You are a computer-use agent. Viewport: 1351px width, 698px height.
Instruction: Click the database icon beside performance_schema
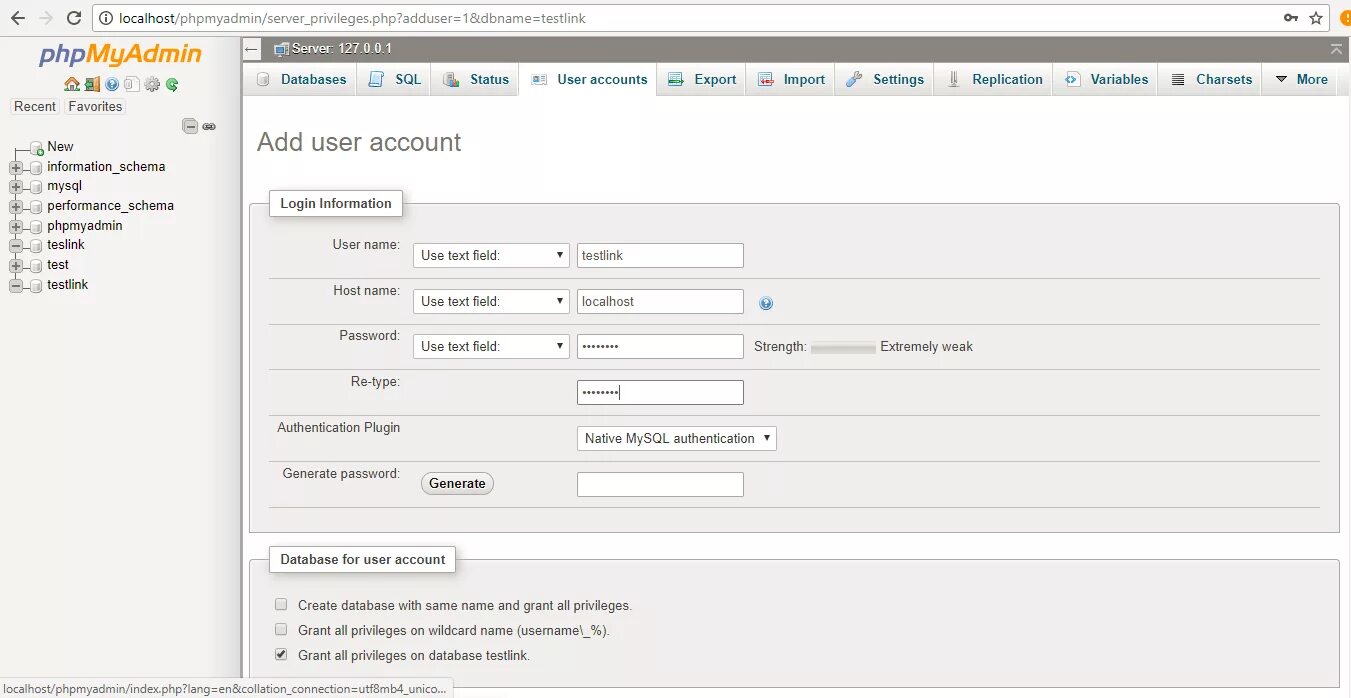coord(36,206)
